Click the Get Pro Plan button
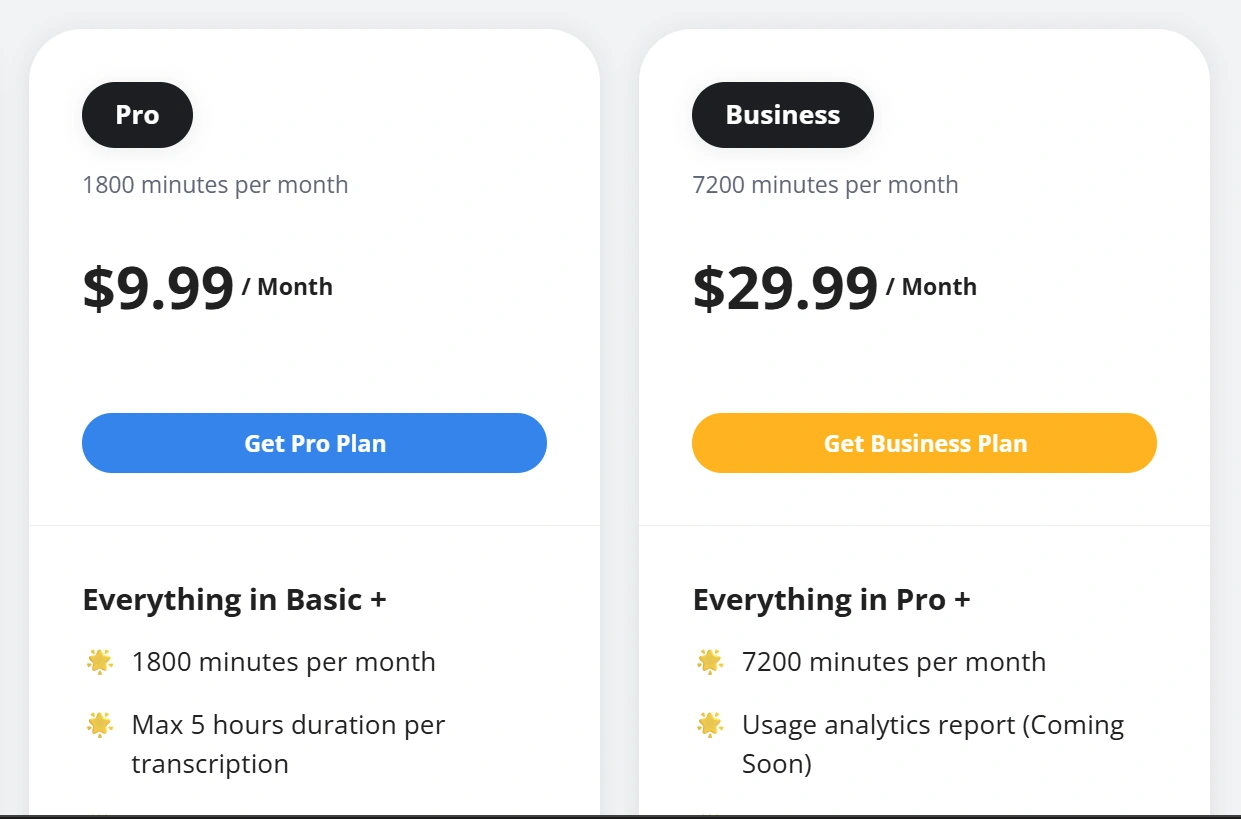1241x819 pixels. (314, 443)
